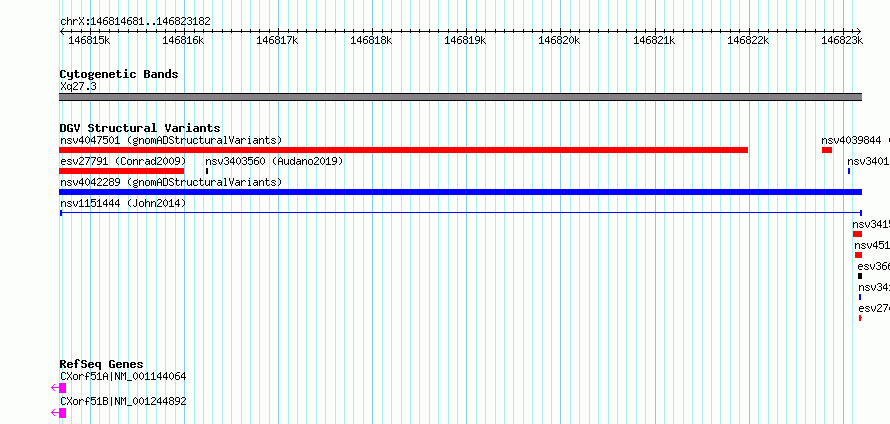Click the chrX:146814681..146823182 coordinates text

click(x=135, y=21)
